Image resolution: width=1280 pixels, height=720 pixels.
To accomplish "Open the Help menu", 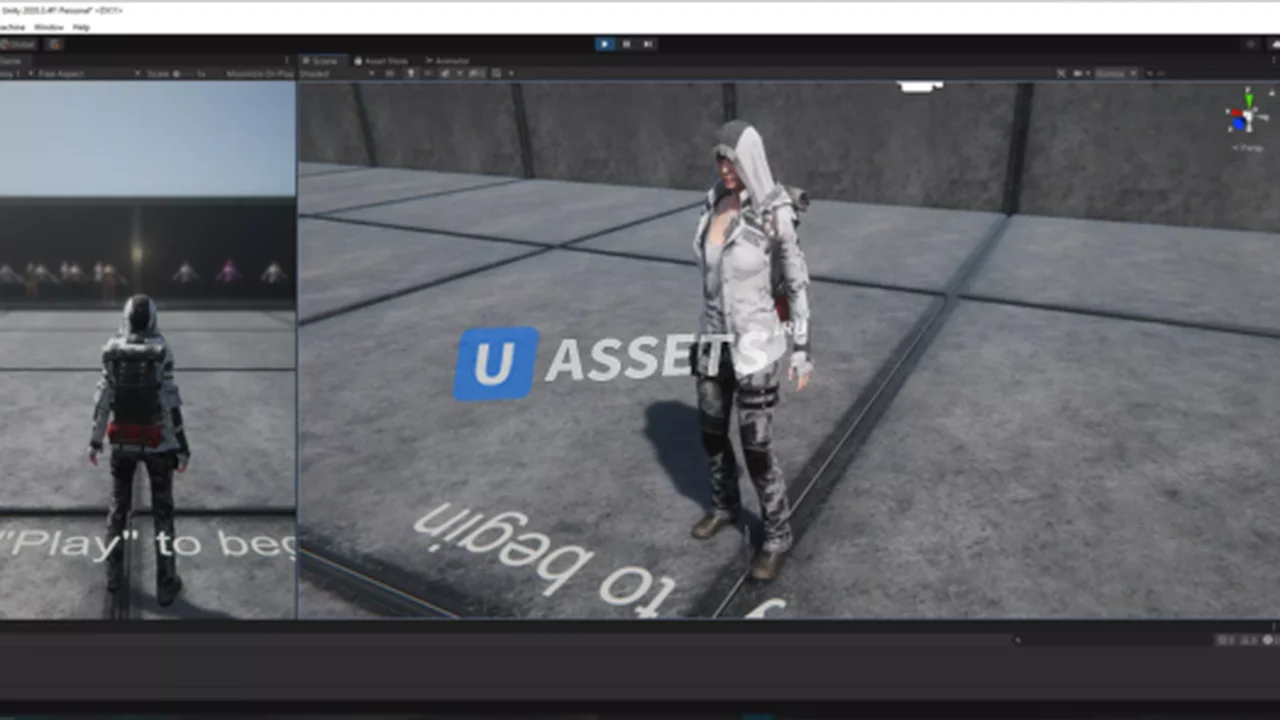I will [81, 27].
